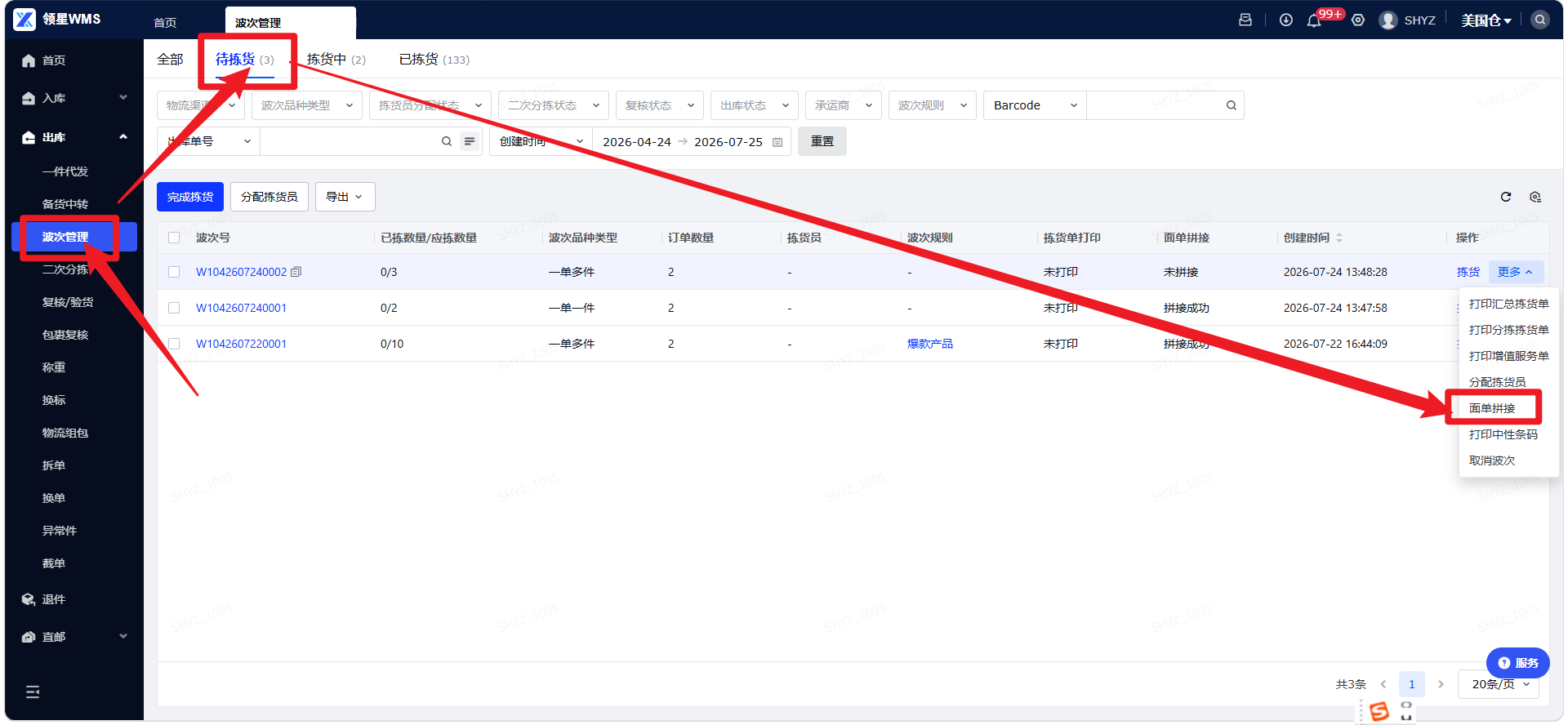The height and width of the screenshot is (725, 1568).
Task: Open the print icon in top bar
Action: click(1245, 20)
